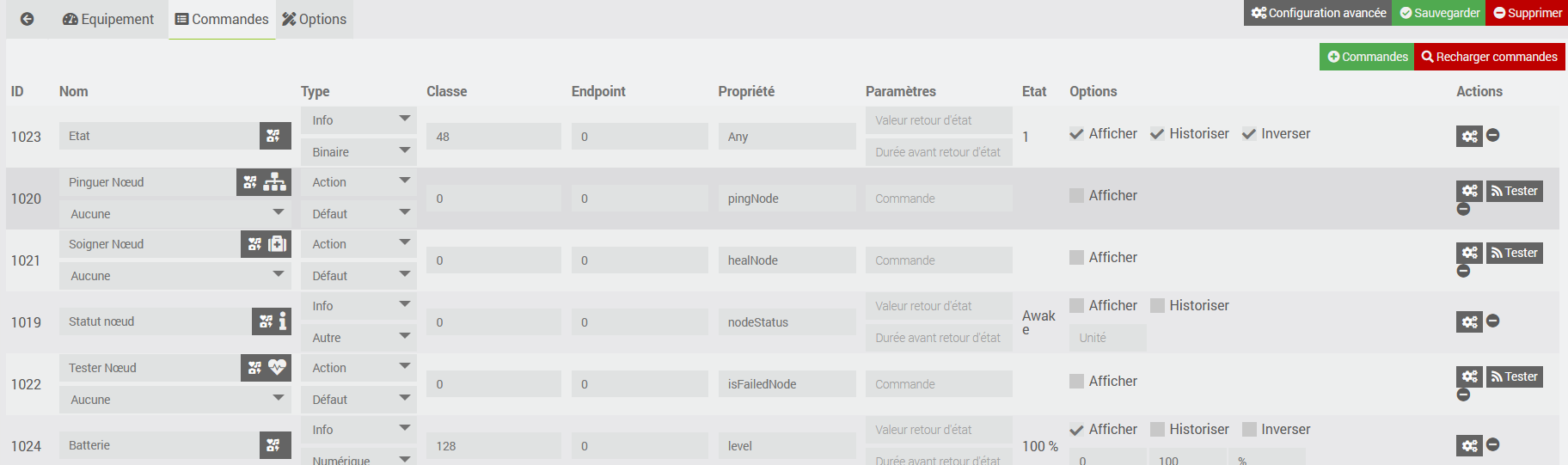
Task: Click the info icon beside Statut nœud
Action: 283,321
